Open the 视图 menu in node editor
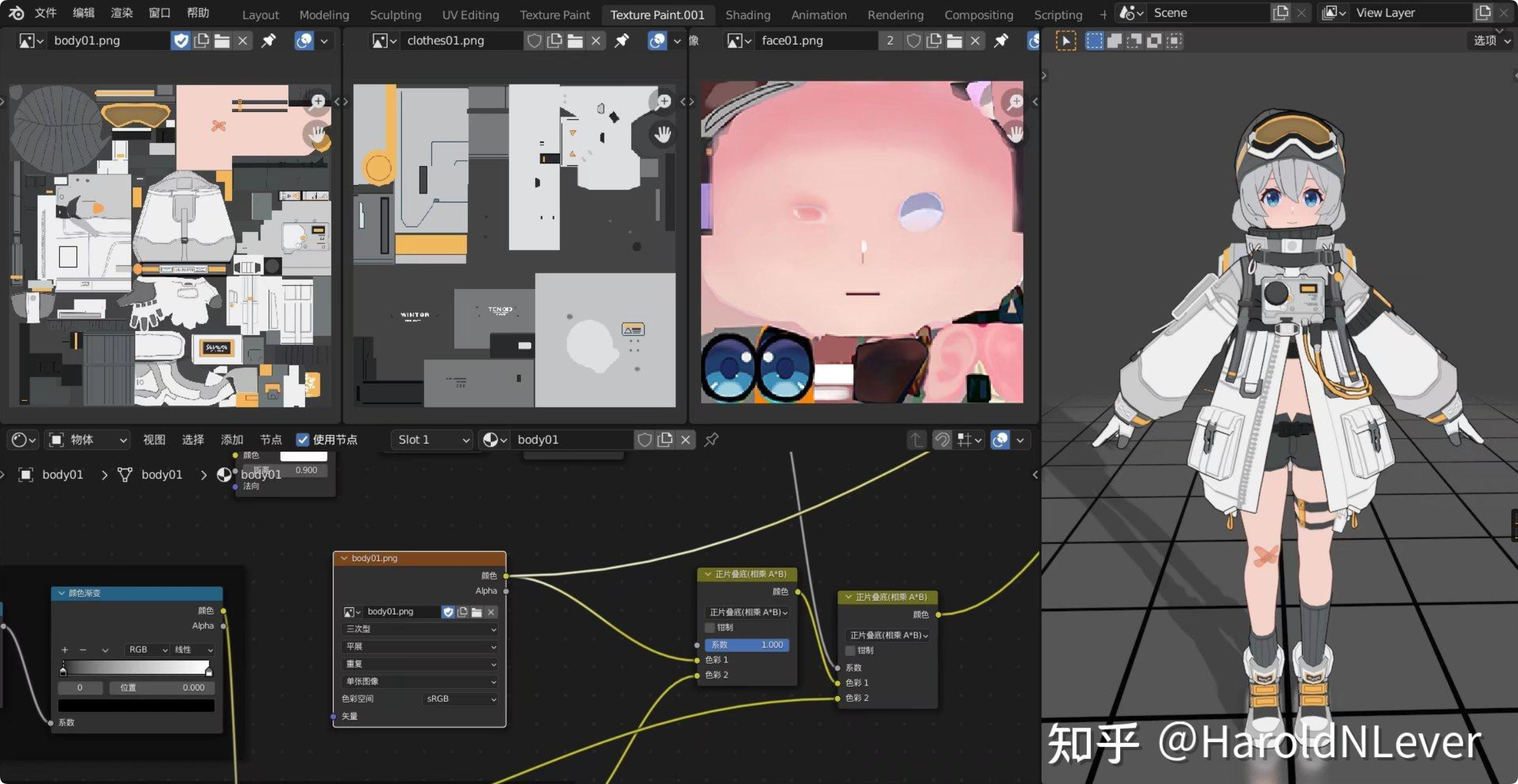 coord(154,440)
